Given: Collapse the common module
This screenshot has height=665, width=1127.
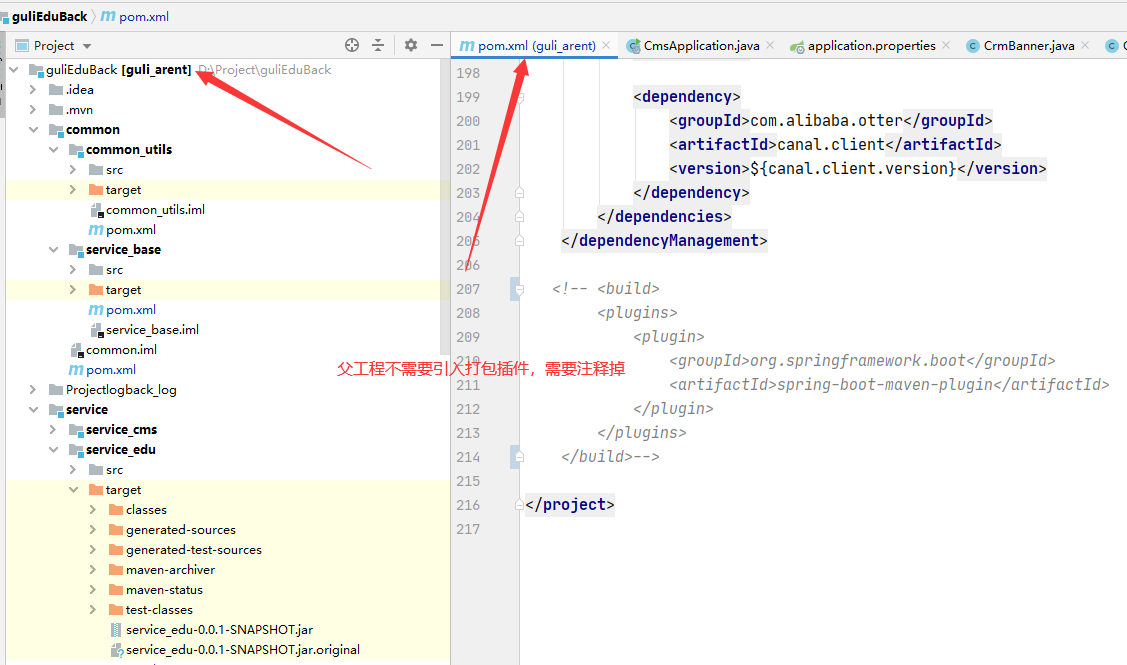Looking at the screenshot, I should [33, 129].
